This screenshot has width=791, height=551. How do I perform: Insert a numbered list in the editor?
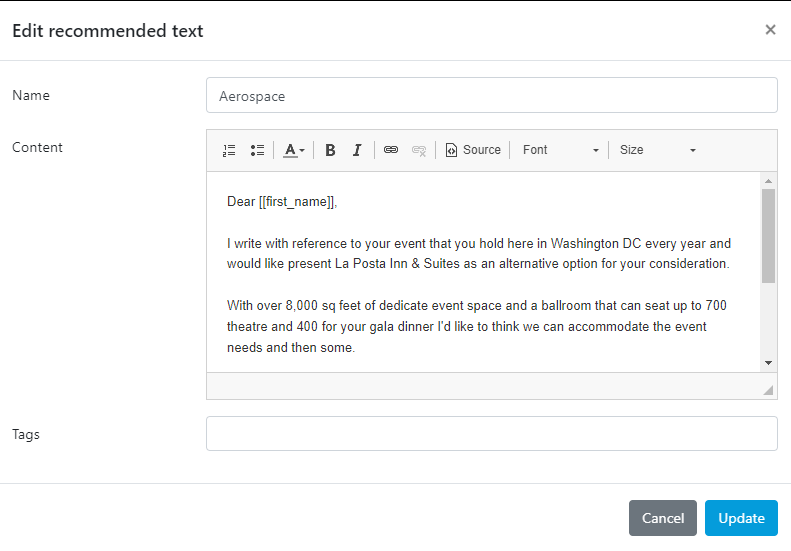(x=229, y=150)
